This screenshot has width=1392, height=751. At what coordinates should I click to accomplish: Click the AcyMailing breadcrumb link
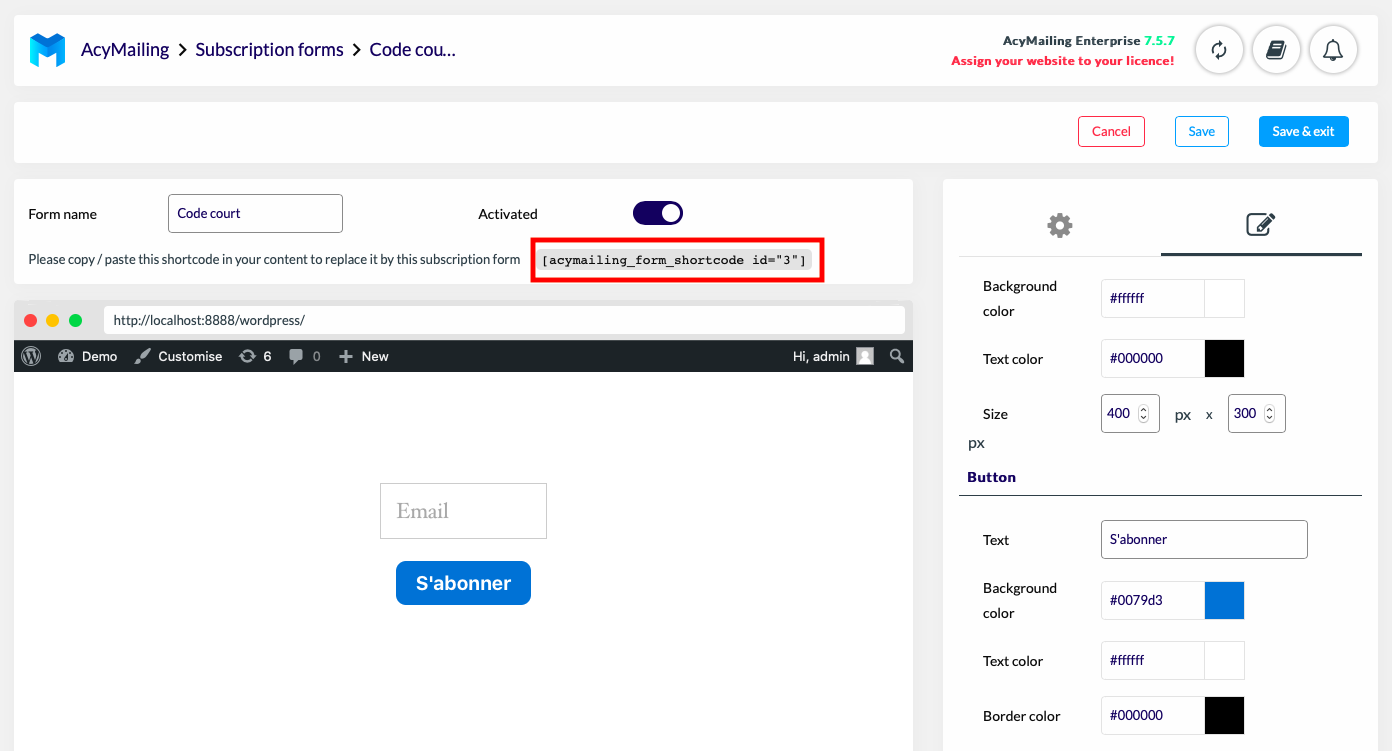click(125, 49)
